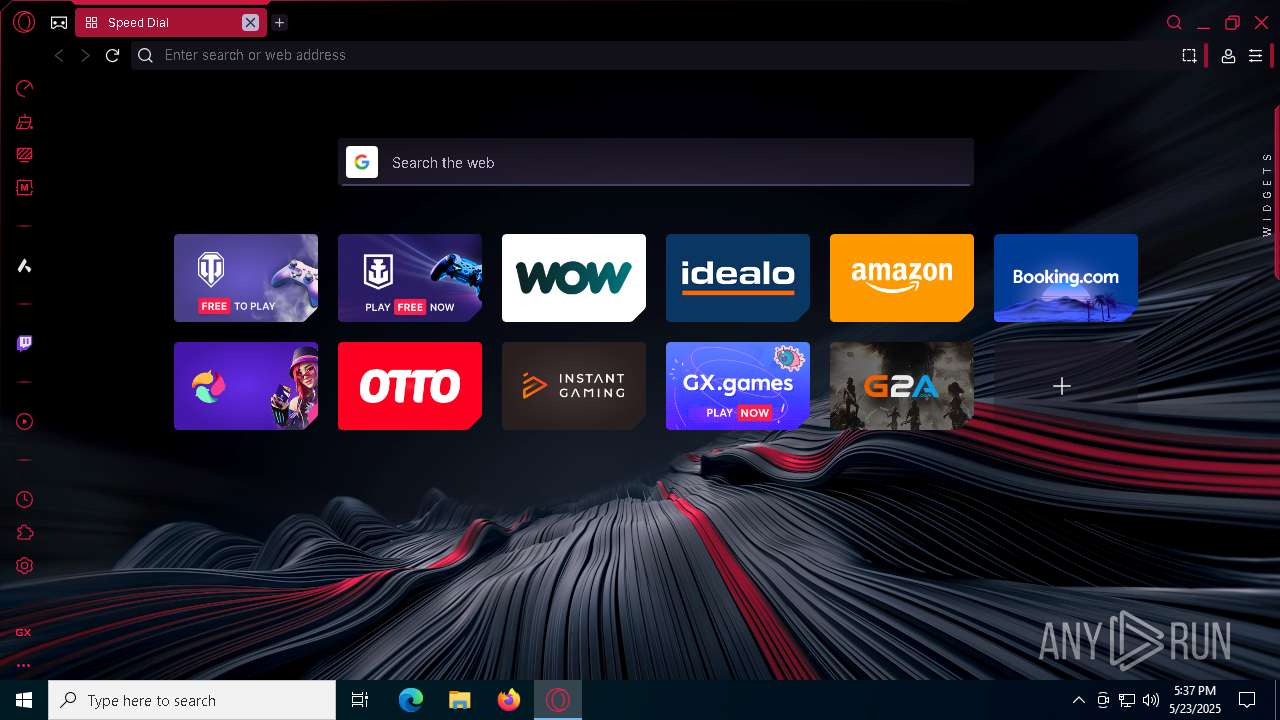Open Easy Setup menu icon
This screenshot has height=720, width=1280.
click(1256, 56)
